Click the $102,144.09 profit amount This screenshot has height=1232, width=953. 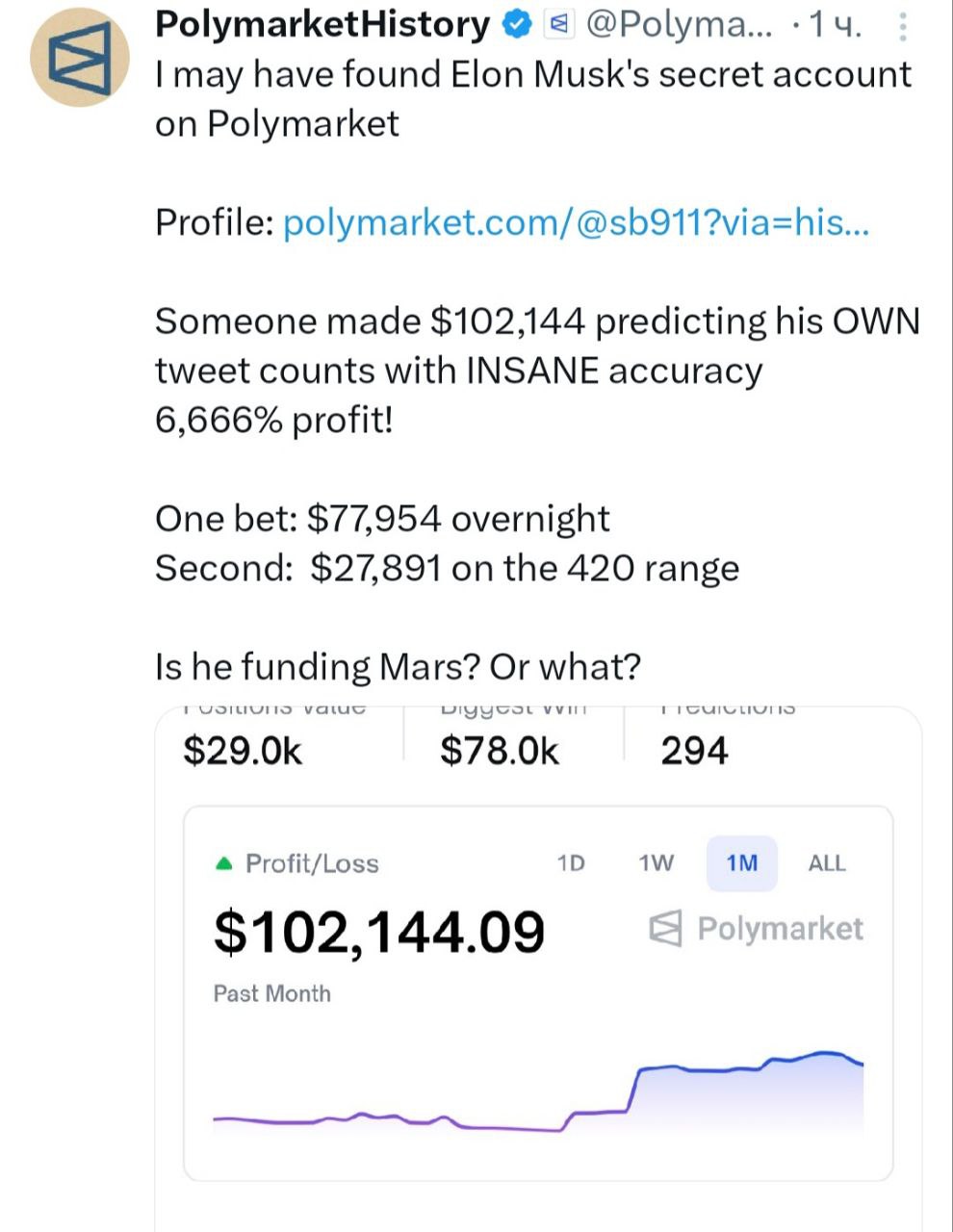tap(378, 932)
